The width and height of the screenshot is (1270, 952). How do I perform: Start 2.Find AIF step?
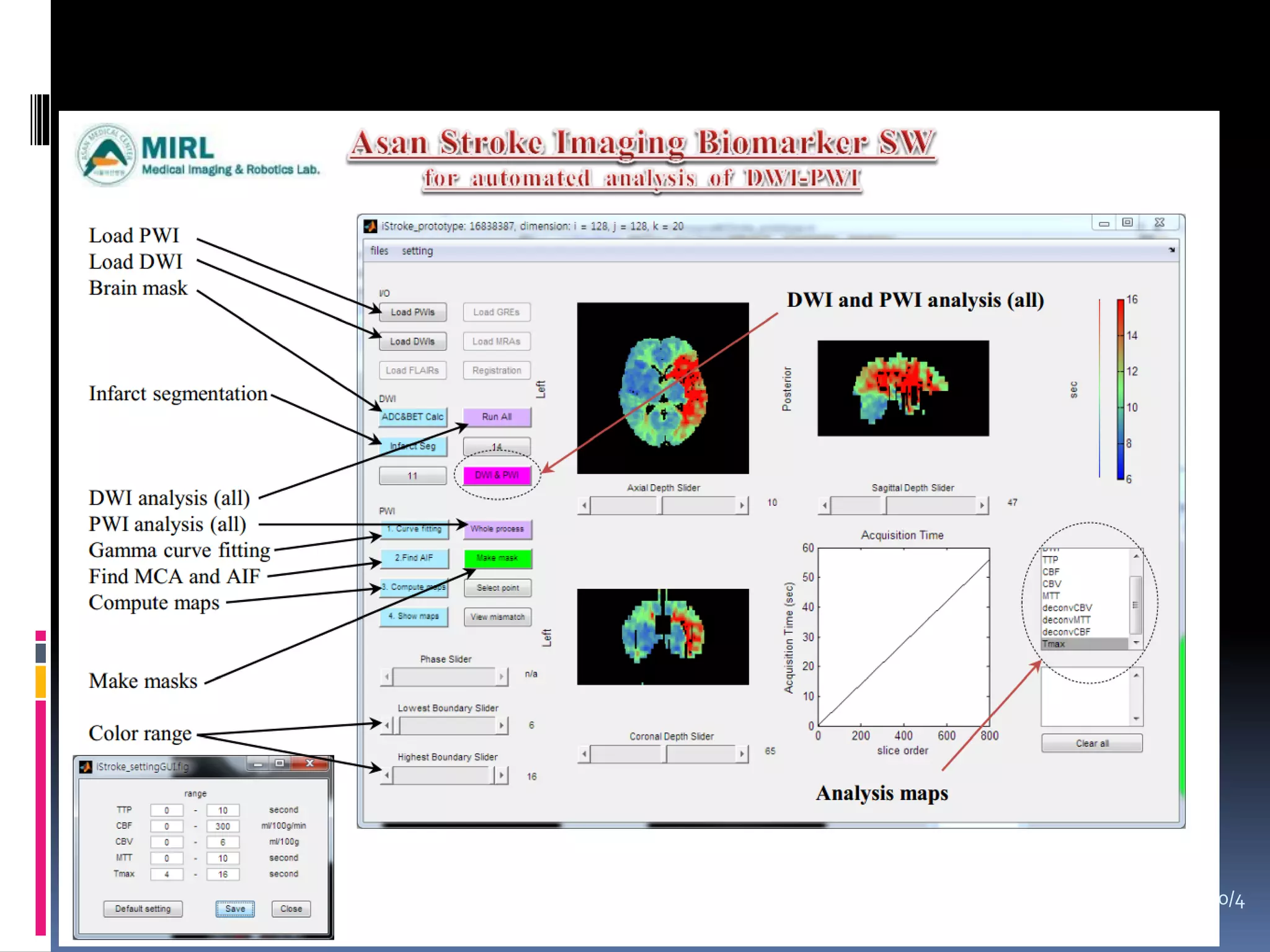click(414, 558)
